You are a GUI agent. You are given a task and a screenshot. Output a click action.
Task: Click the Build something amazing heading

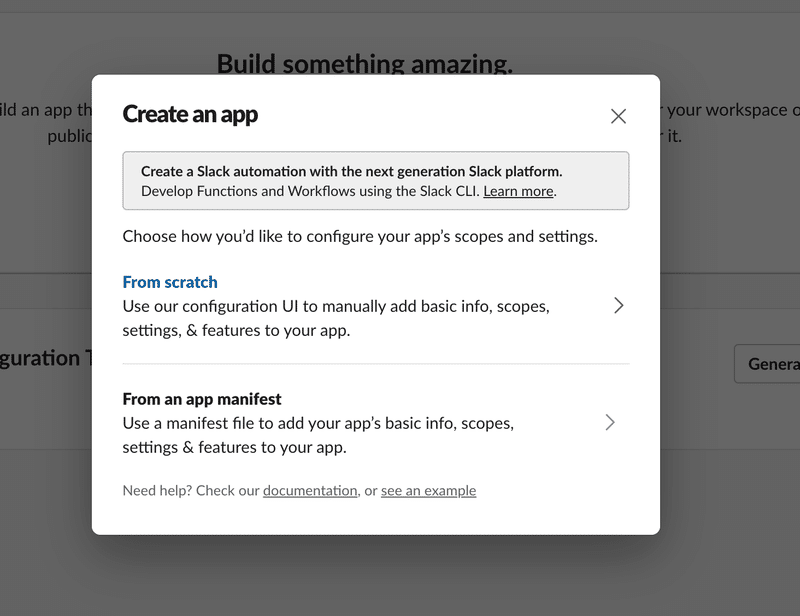(x=365, y=63)
